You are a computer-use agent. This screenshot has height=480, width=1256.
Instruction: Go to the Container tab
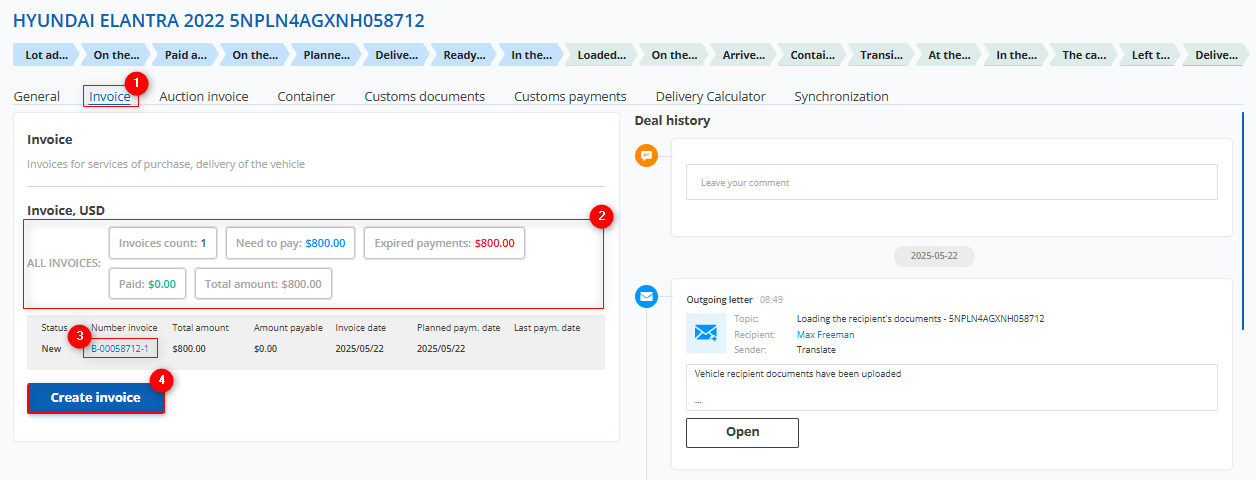pos(306,97)
